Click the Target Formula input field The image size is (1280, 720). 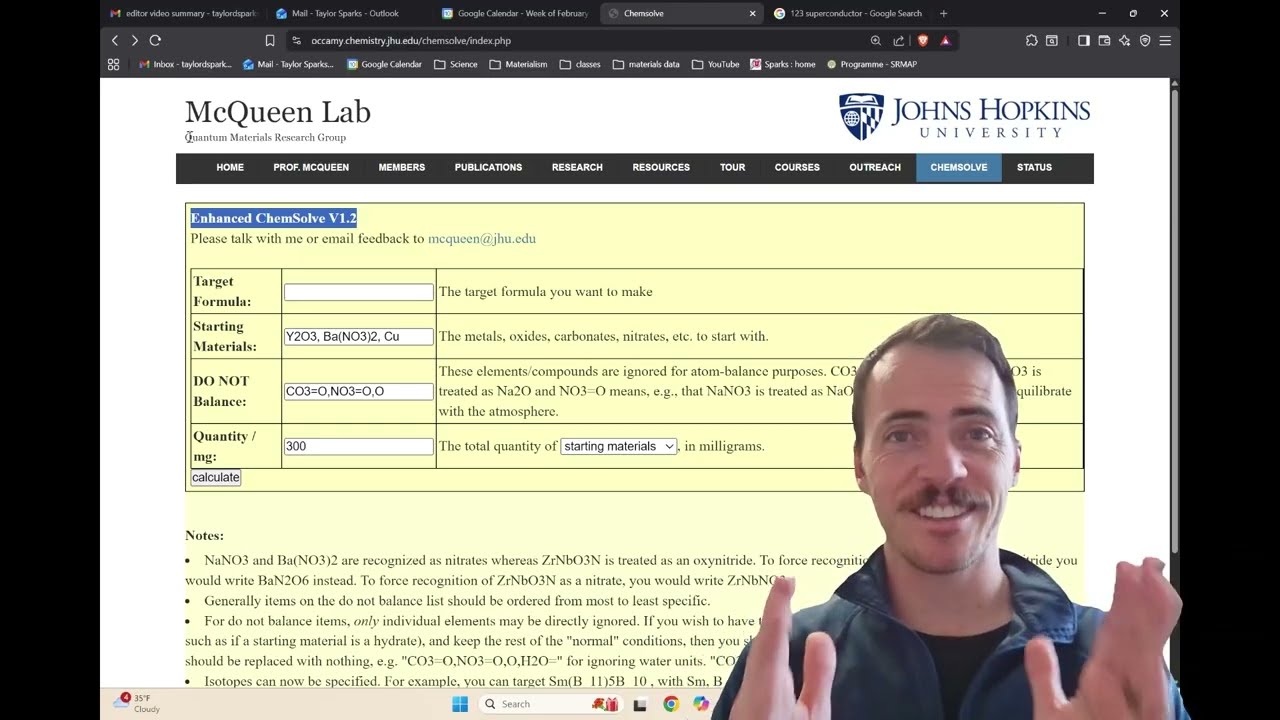(358, 292)
